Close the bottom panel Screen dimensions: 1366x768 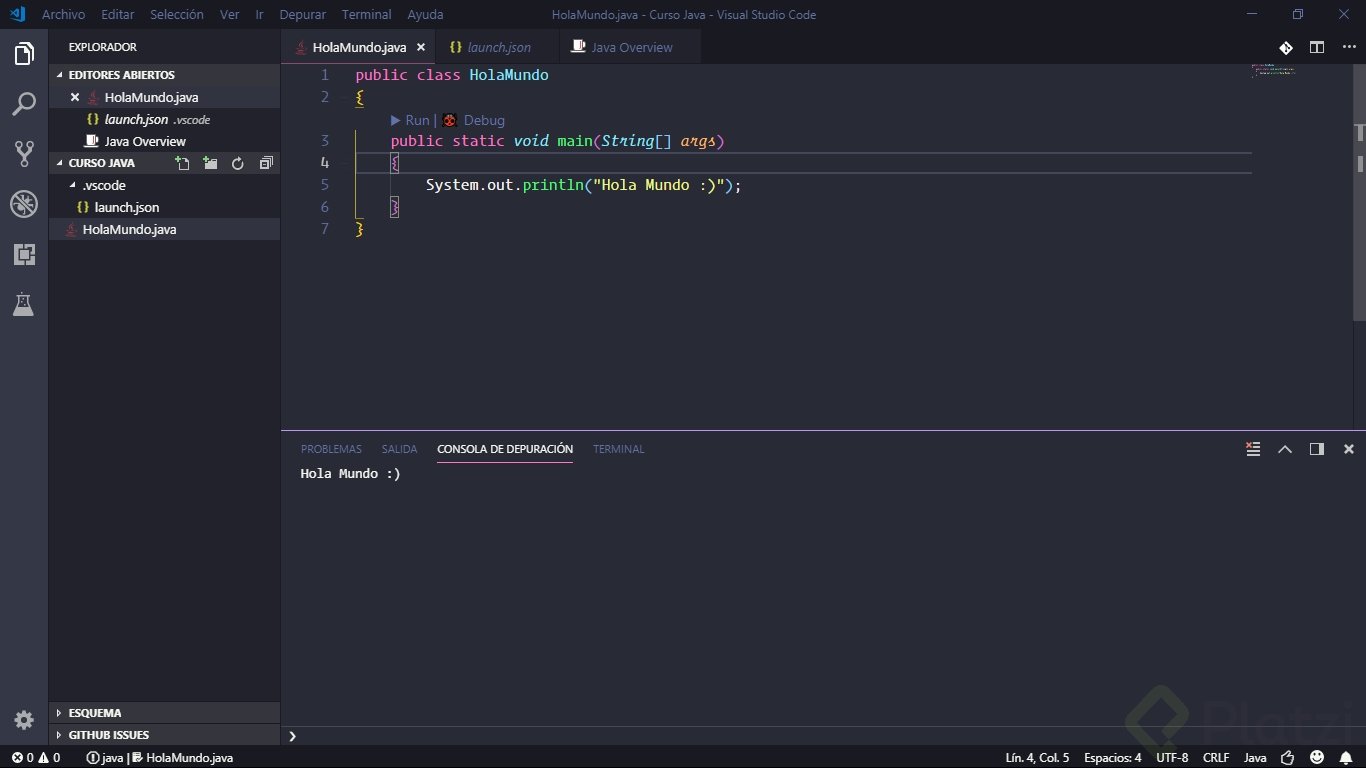click(x=1348, y=449)
